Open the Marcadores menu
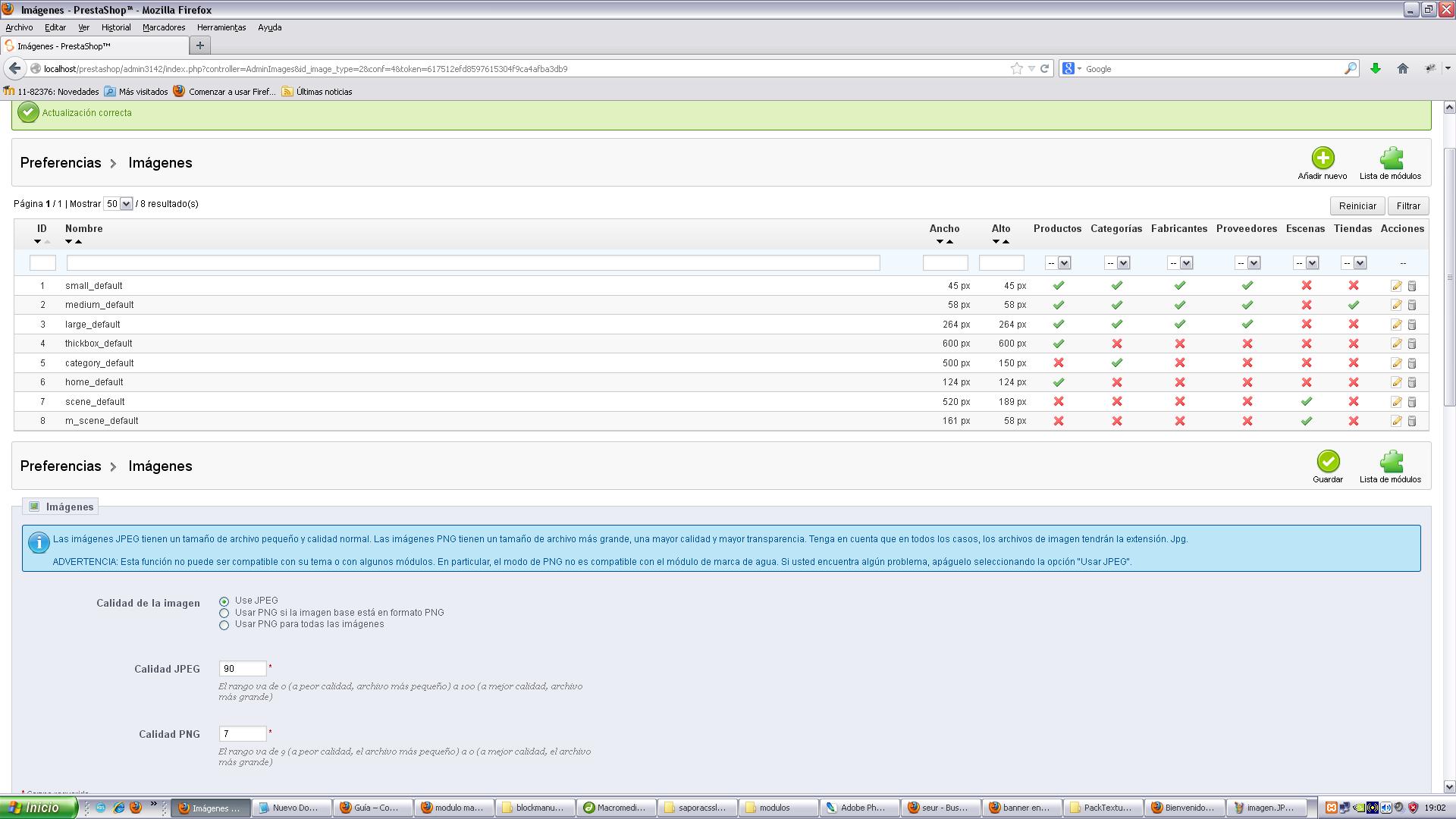This screenshot has height=819, width=1456. coord(164,27)
